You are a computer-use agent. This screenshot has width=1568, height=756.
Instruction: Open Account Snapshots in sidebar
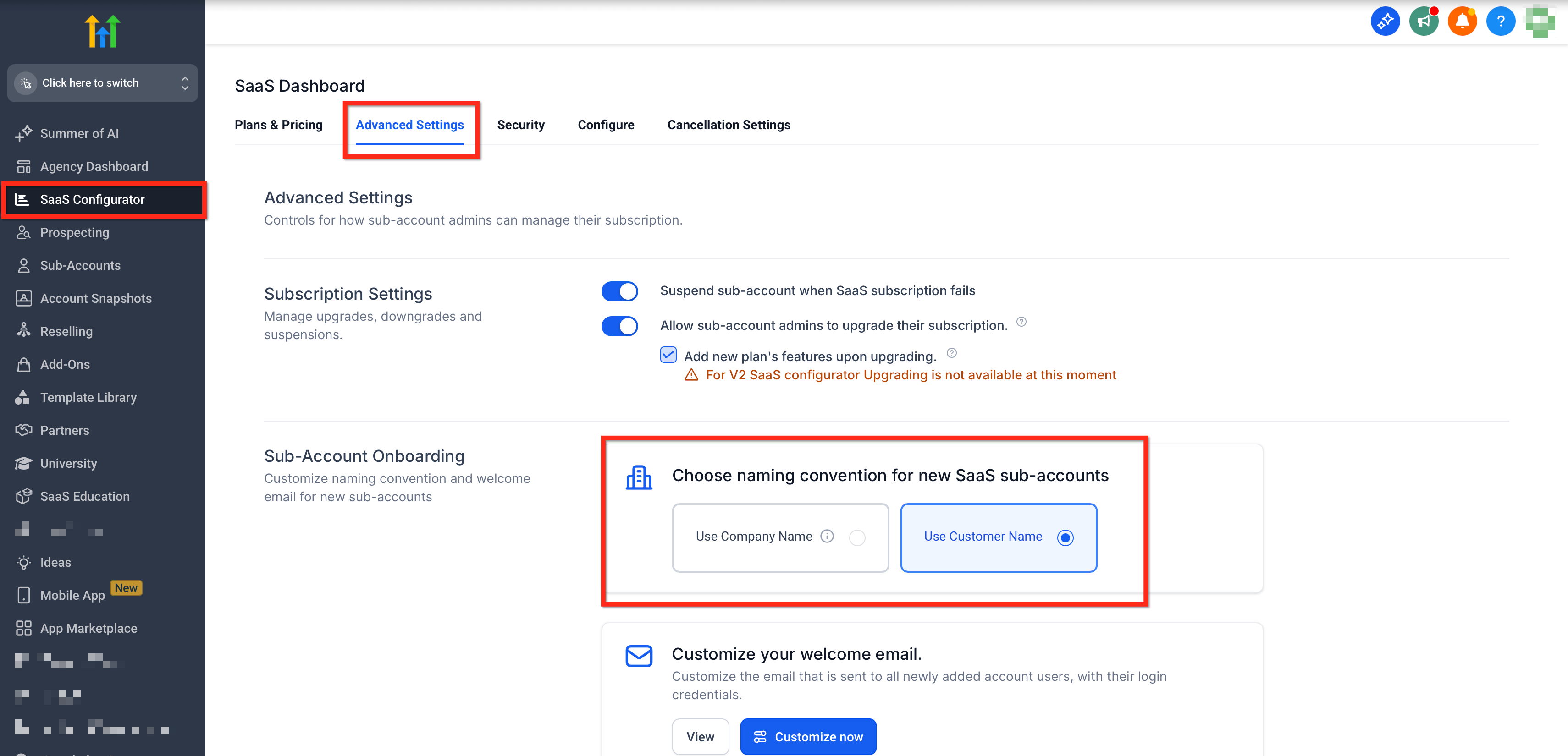coord(95,298)
